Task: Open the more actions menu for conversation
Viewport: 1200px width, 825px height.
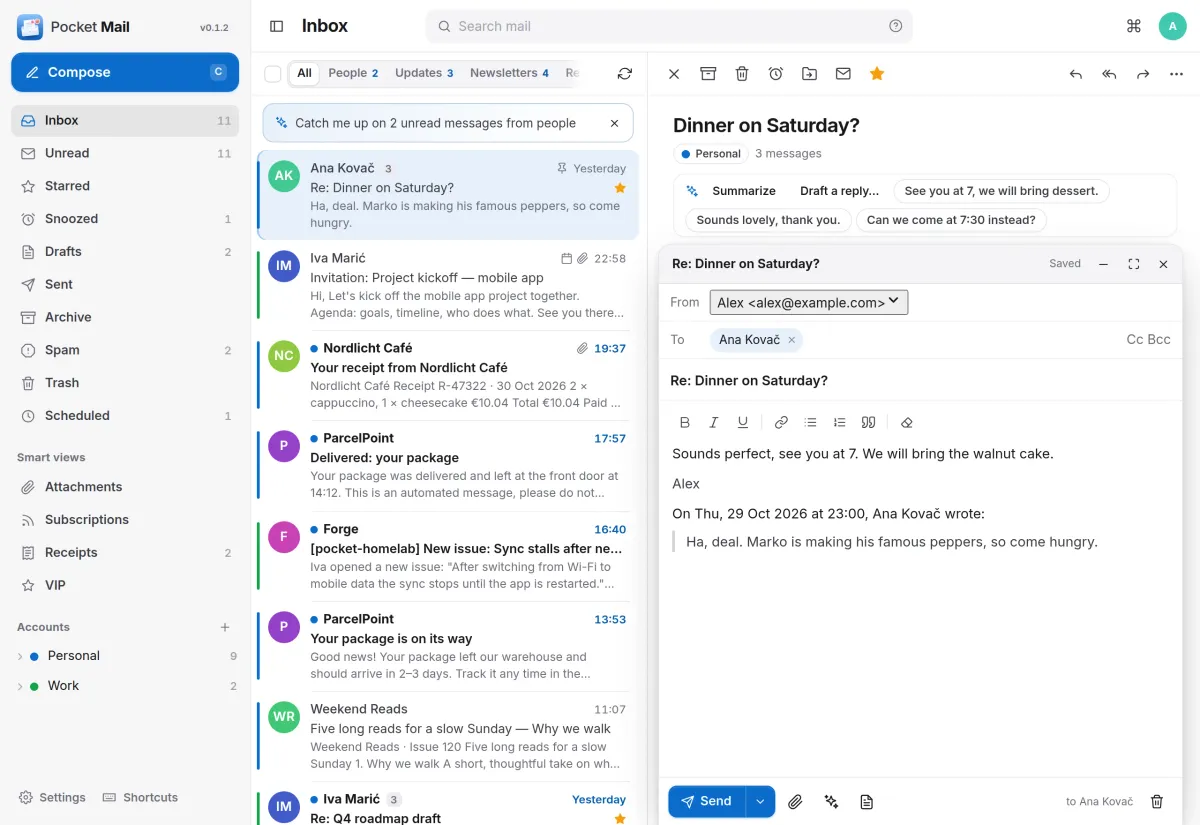Action: tap(1176, 74)
